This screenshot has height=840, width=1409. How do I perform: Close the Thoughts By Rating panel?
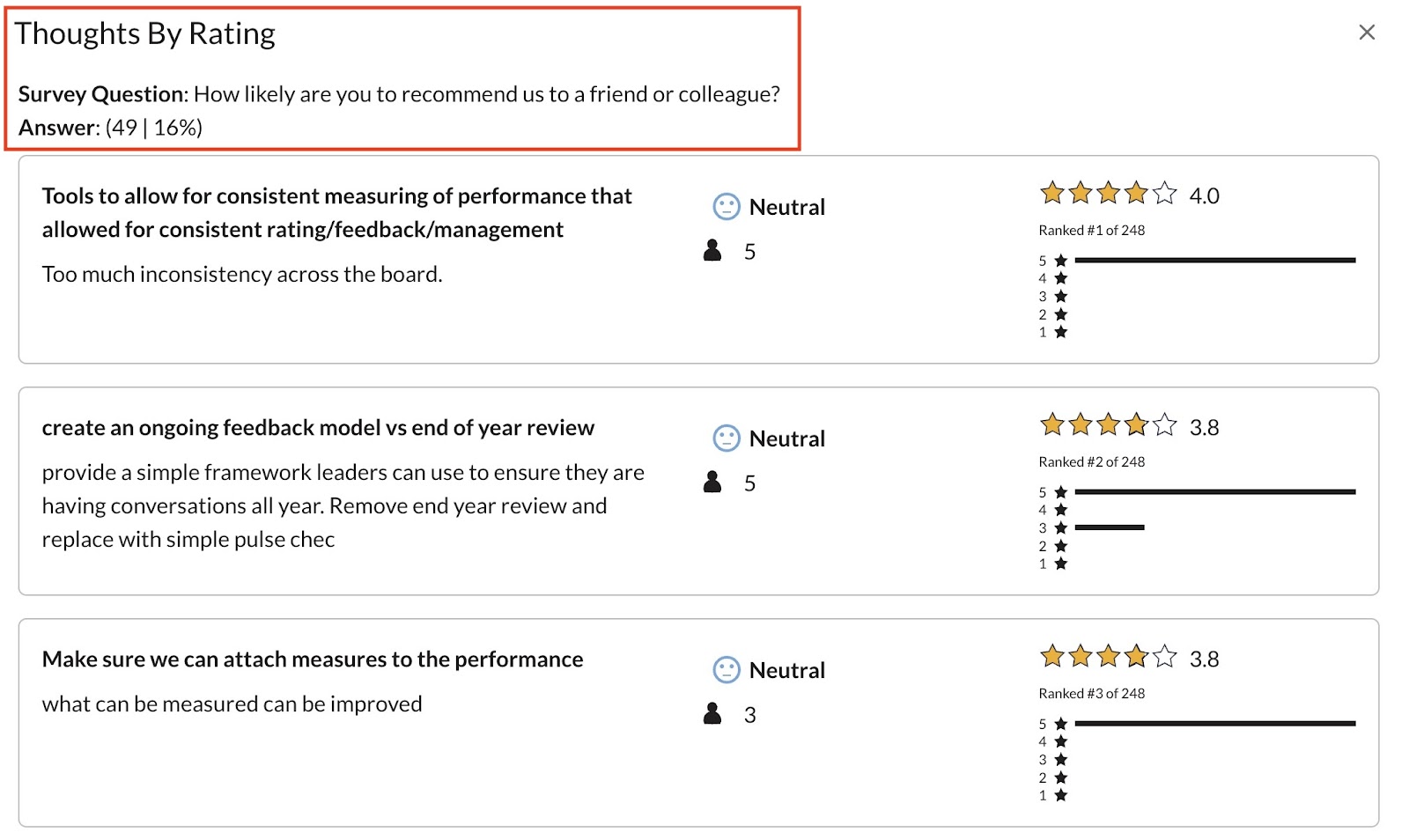coord(1366,33)
